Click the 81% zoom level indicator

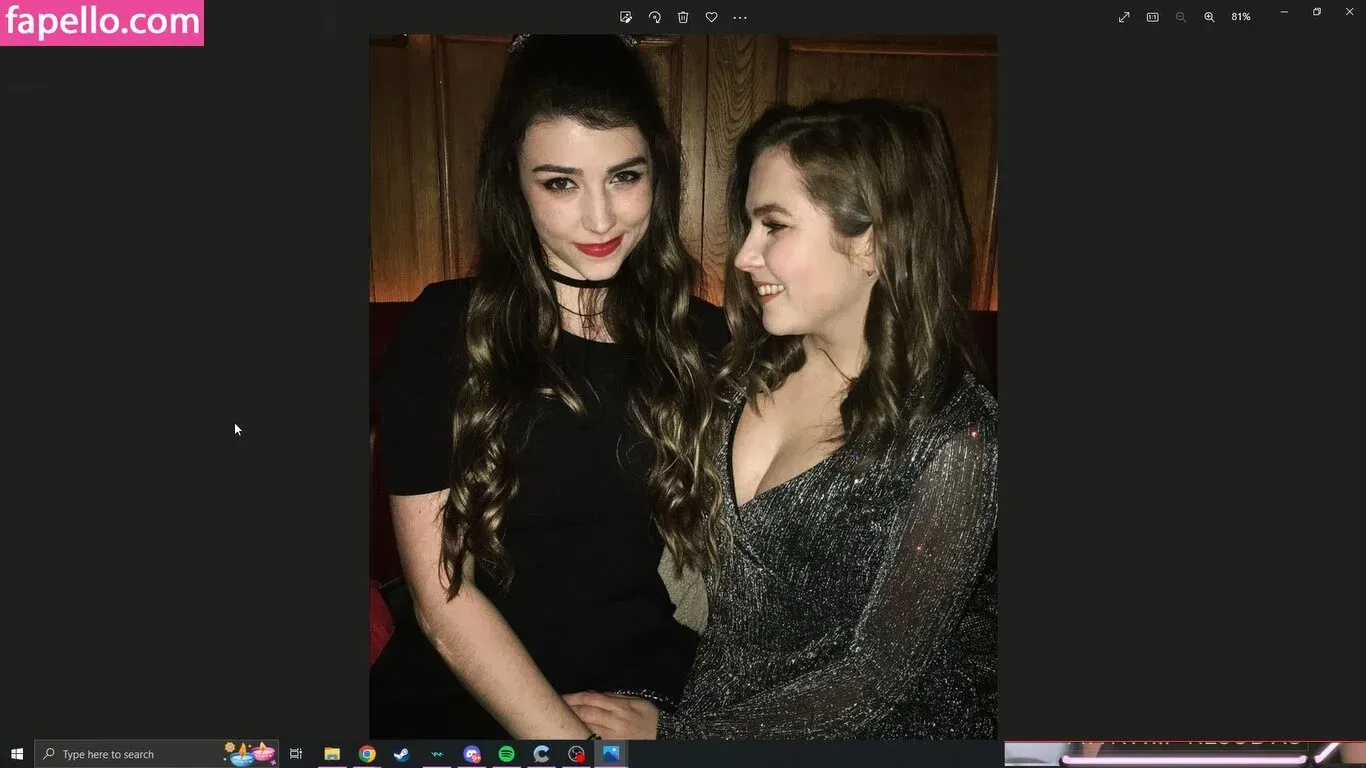click(x=1241, y=17)
